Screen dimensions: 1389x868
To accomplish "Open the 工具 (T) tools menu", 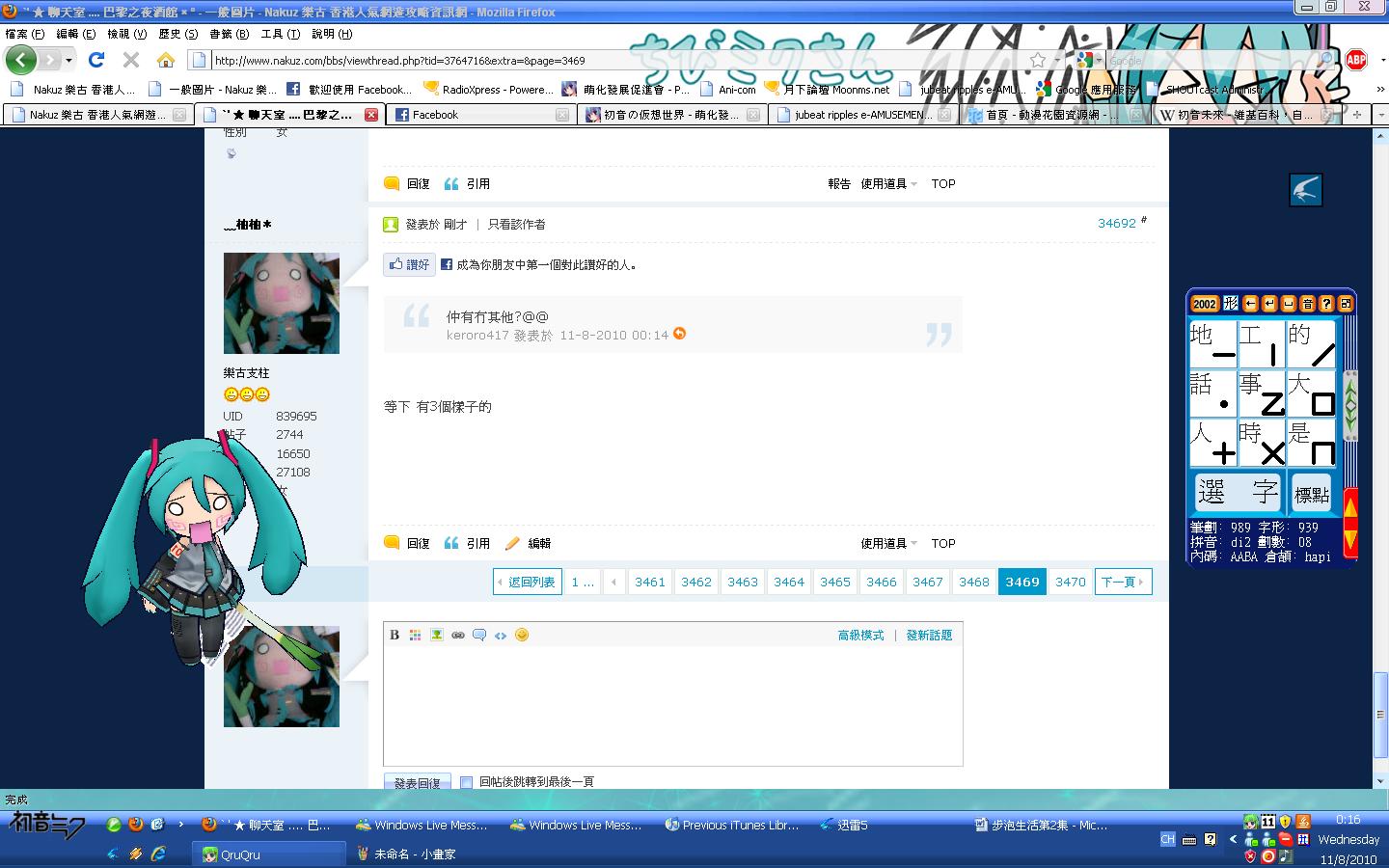I will pyautogui.click(x=281, y=34).
